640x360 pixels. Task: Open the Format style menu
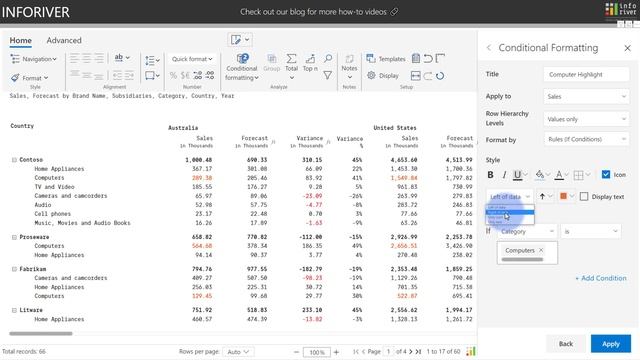point(29,78)
